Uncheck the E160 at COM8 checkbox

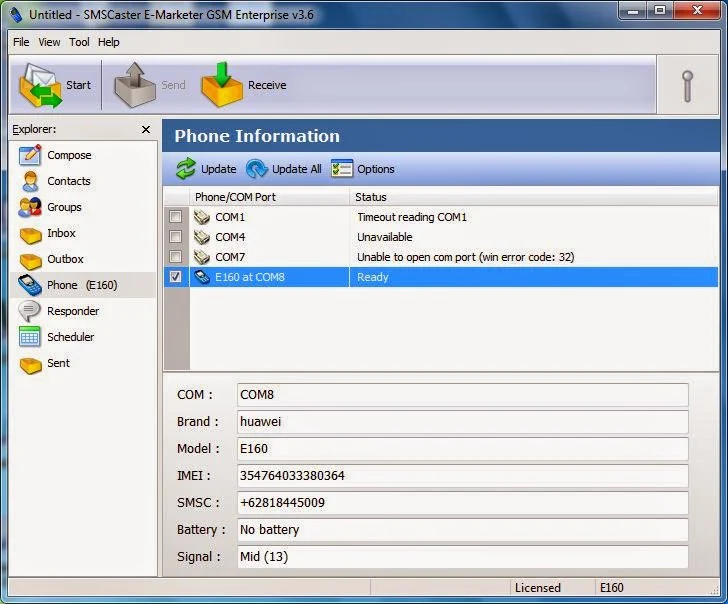coord(176,277)
